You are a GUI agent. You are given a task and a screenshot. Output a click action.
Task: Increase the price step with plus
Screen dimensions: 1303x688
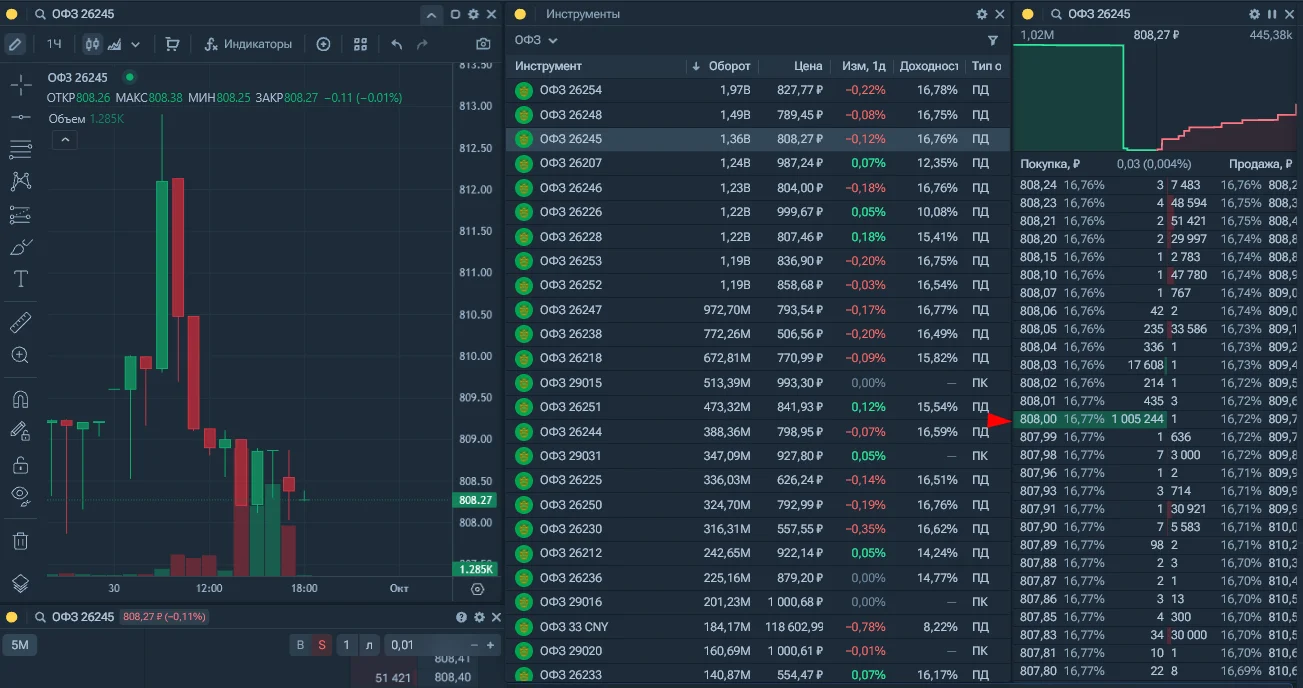[x=490, y=645]
